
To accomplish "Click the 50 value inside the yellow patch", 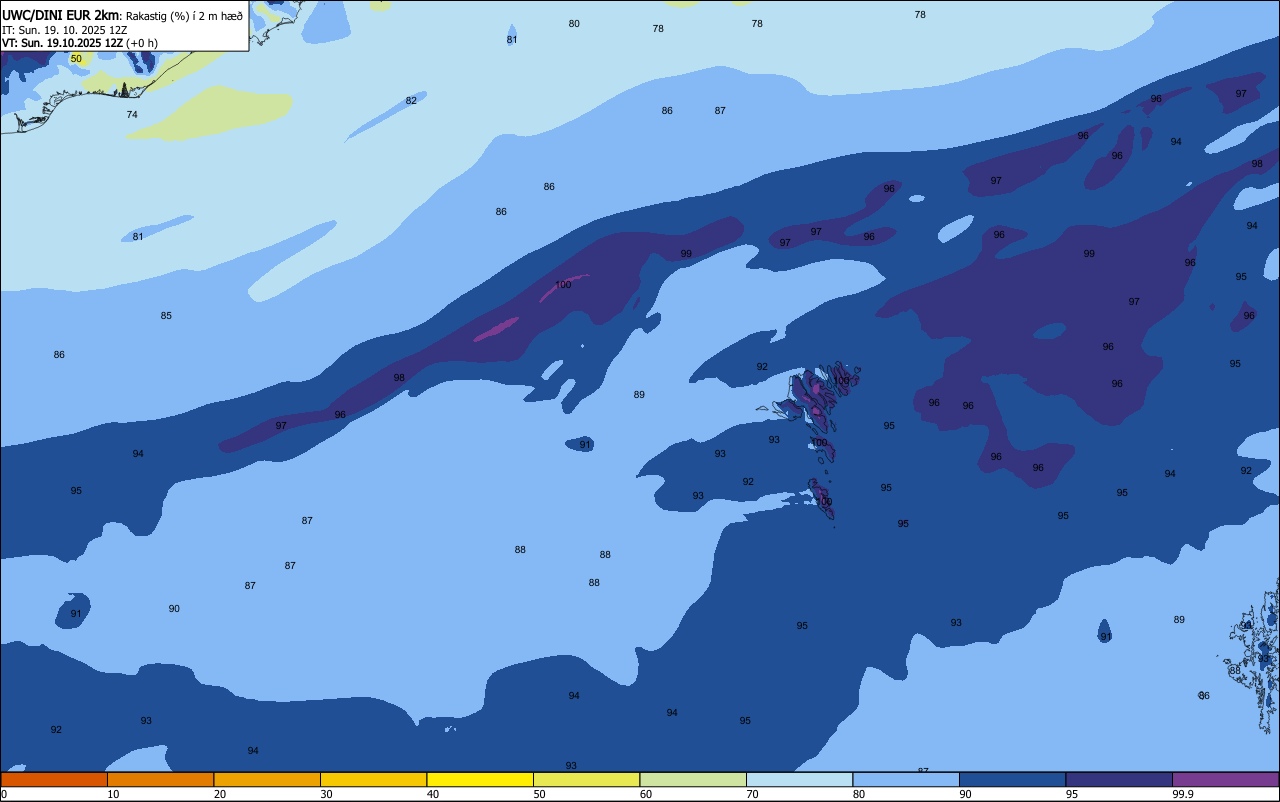I will tap(76, 59).
